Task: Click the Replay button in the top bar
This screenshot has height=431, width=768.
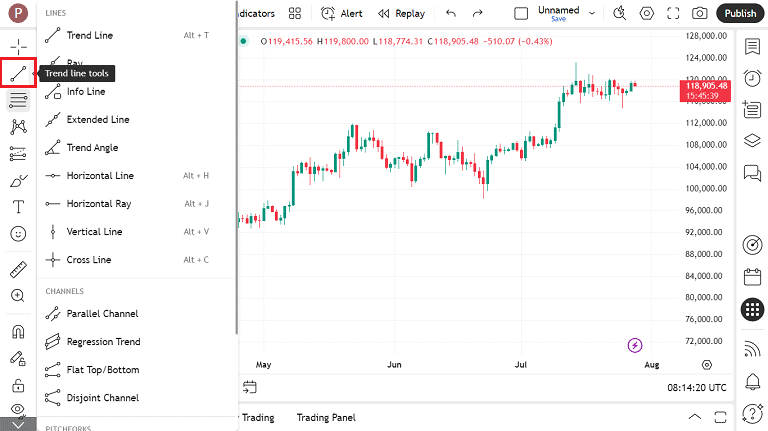Action: pos(401,14)
